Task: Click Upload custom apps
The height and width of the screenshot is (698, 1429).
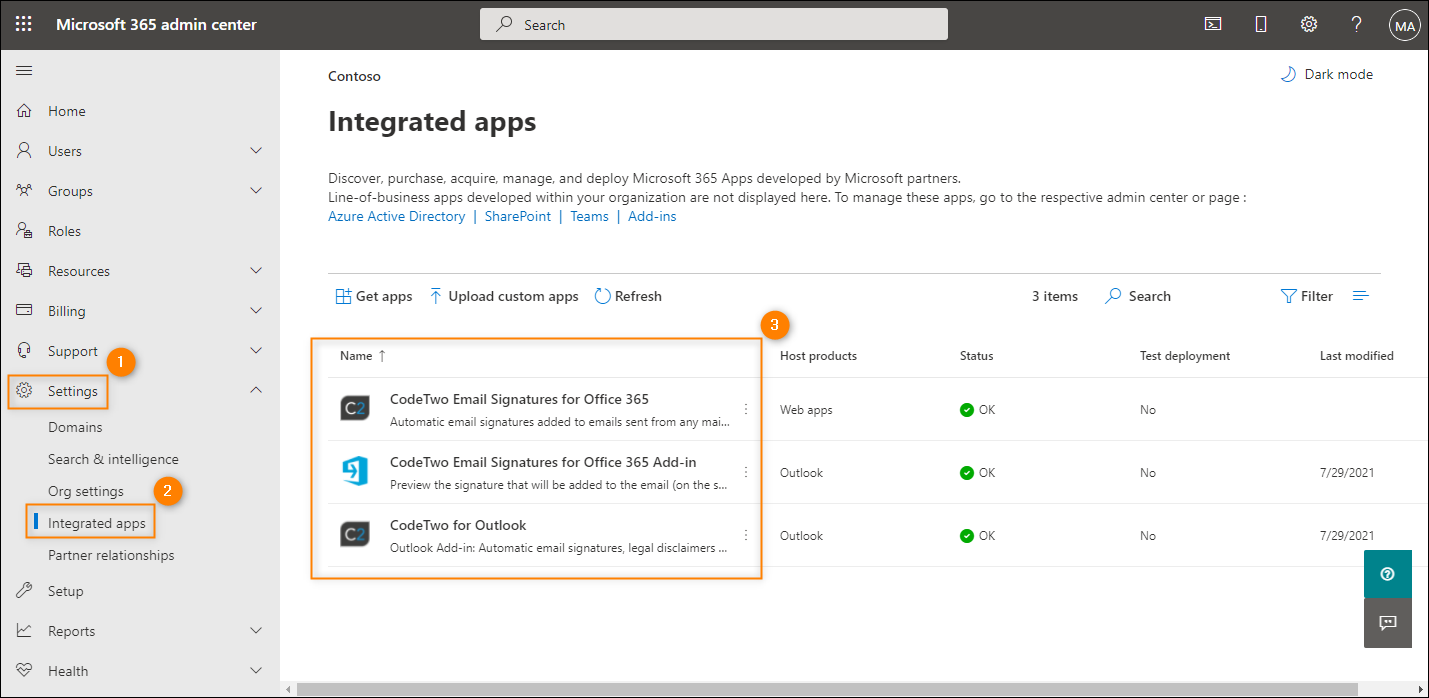Action: click(x=504, y=296)
